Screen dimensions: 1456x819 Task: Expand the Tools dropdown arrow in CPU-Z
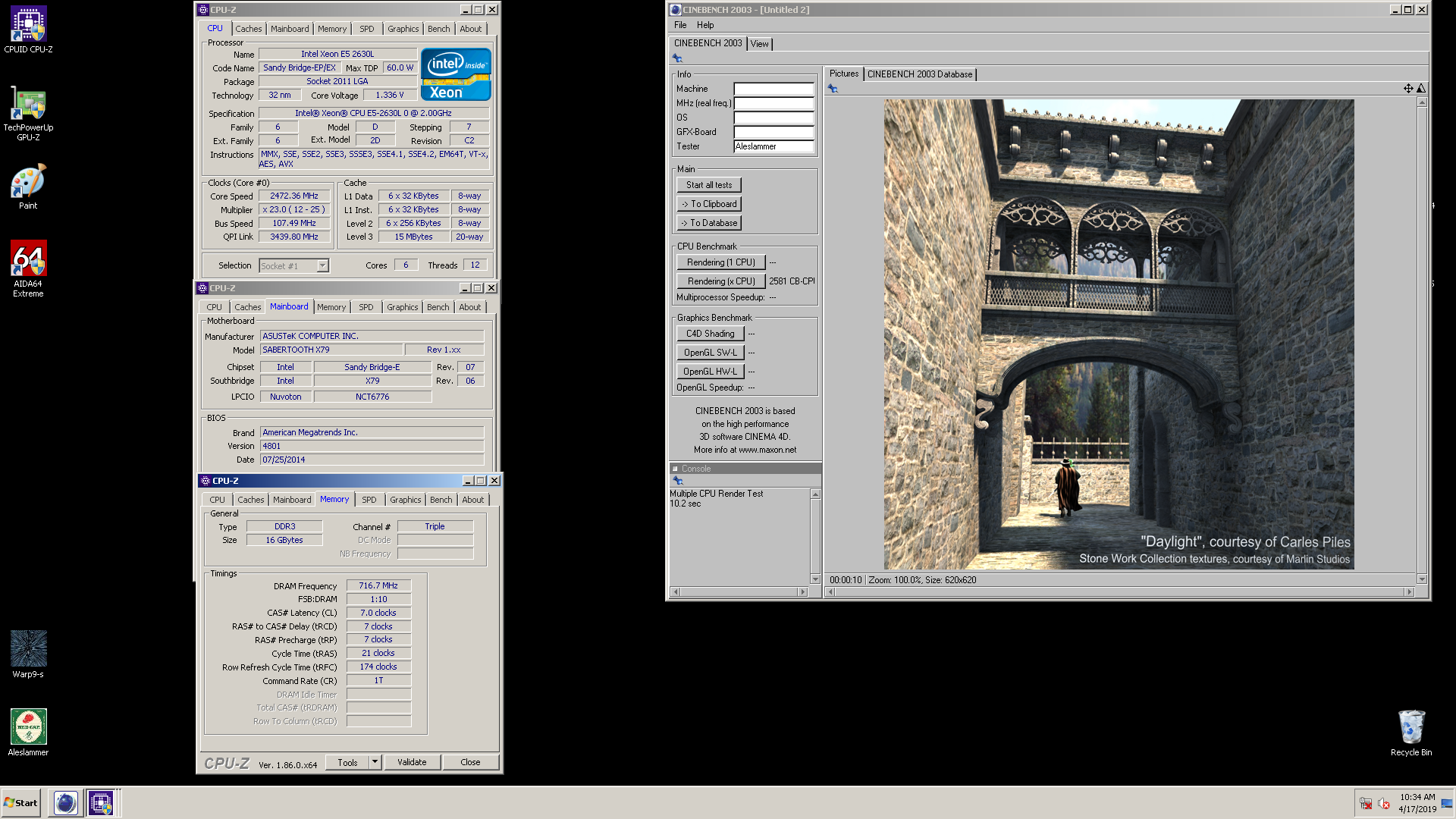[x=375, y=762]
